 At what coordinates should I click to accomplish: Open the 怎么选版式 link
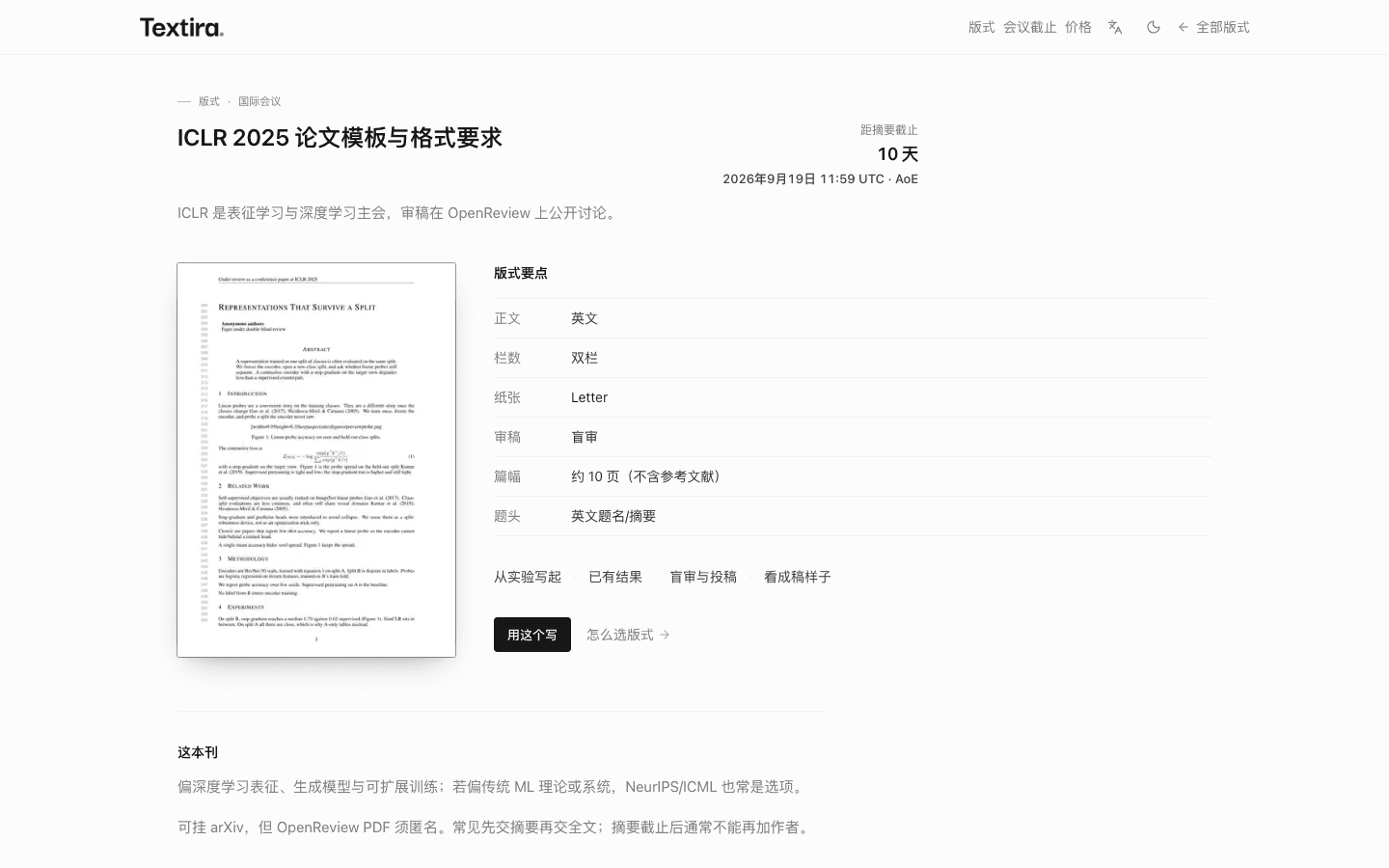(x=628, y=635)
